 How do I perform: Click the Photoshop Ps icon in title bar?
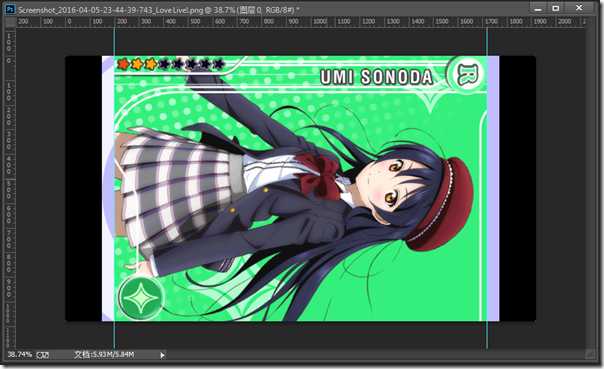point(10,9)
